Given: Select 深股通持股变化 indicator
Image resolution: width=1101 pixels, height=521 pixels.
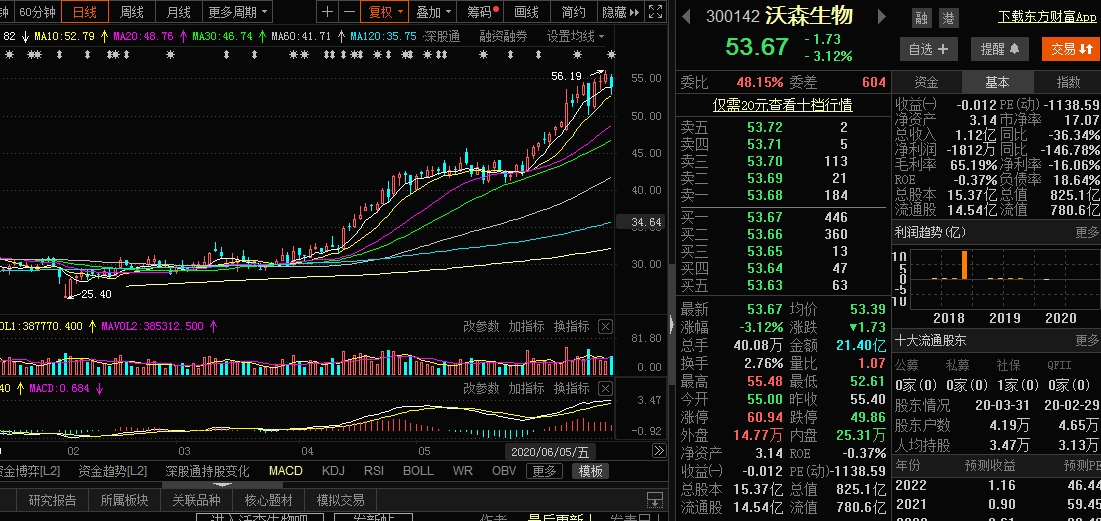Looking at the screenshot, I should point(207,471).
